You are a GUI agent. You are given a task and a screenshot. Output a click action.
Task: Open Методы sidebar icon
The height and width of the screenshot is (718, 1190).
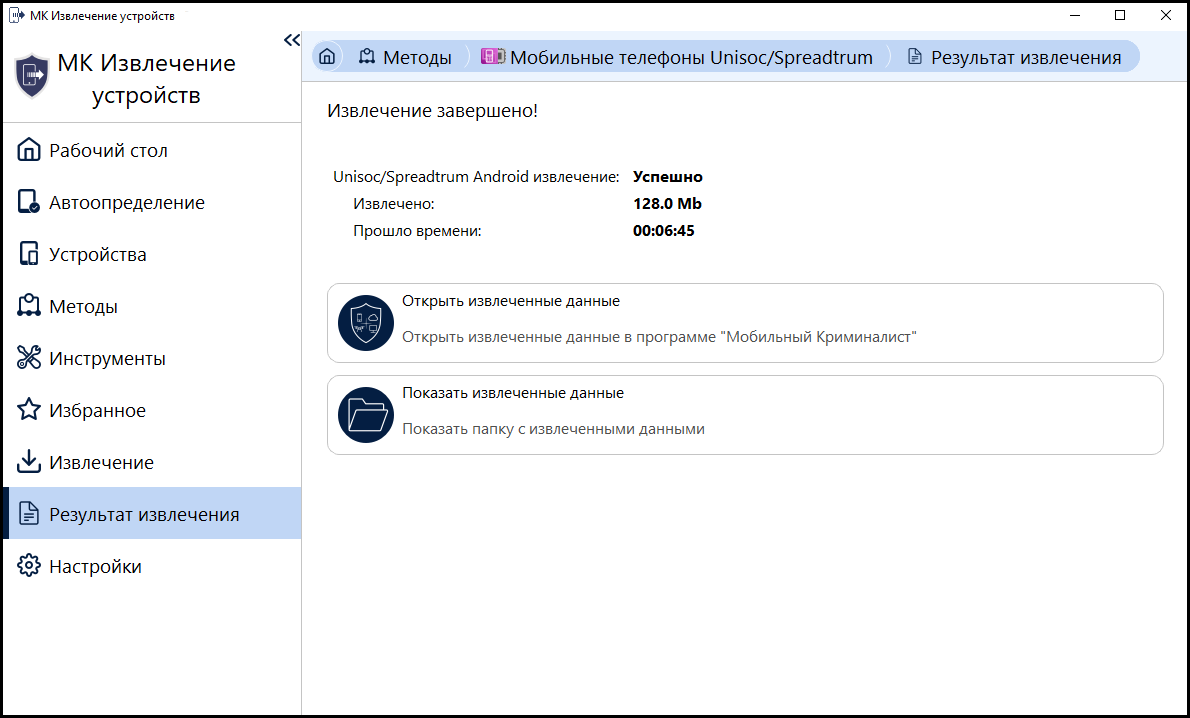pyautogui.click(x=29, y=306)
